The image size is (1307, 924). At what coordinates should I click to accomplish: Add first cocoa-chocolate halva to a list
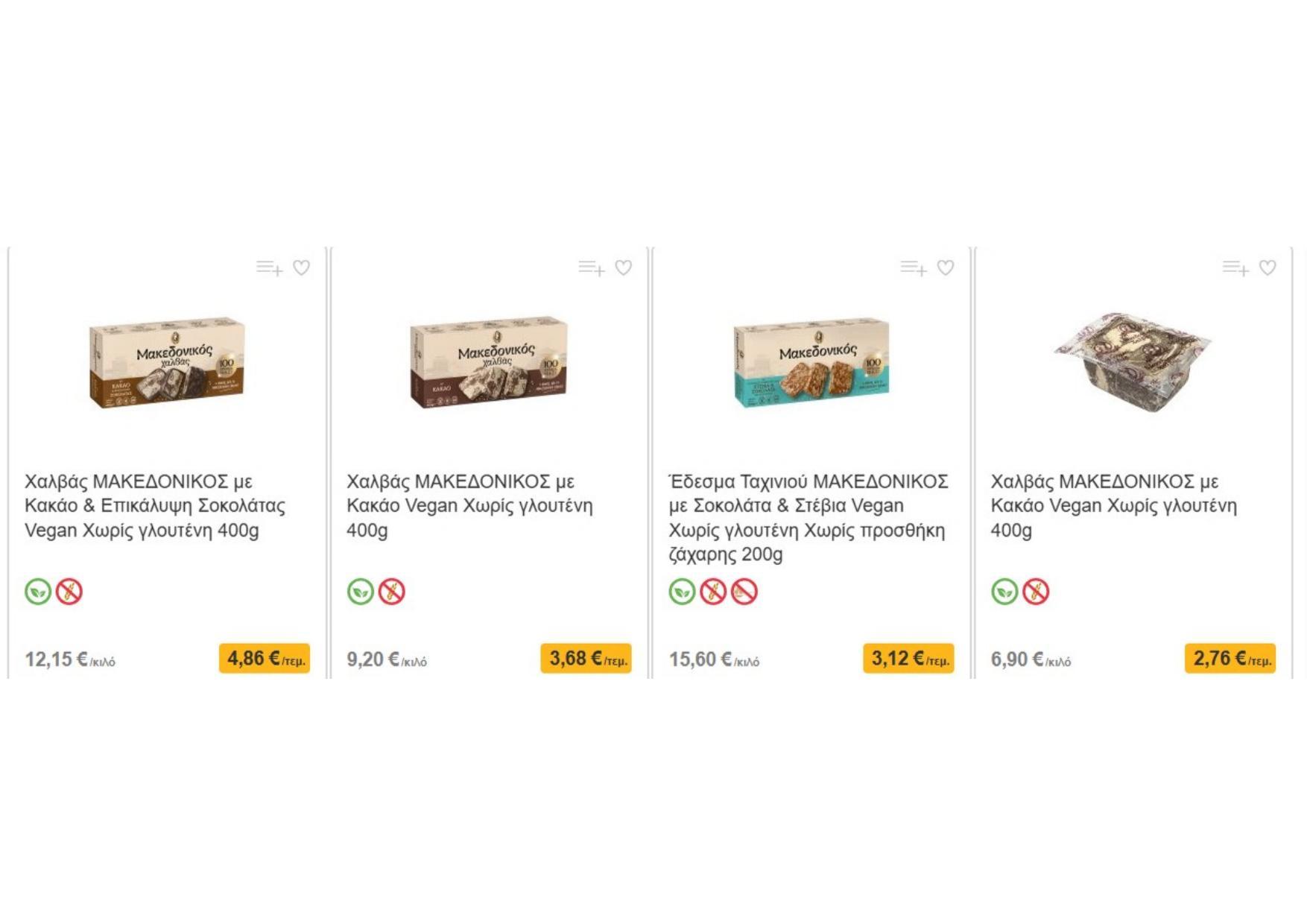click(x=269, y=268)
